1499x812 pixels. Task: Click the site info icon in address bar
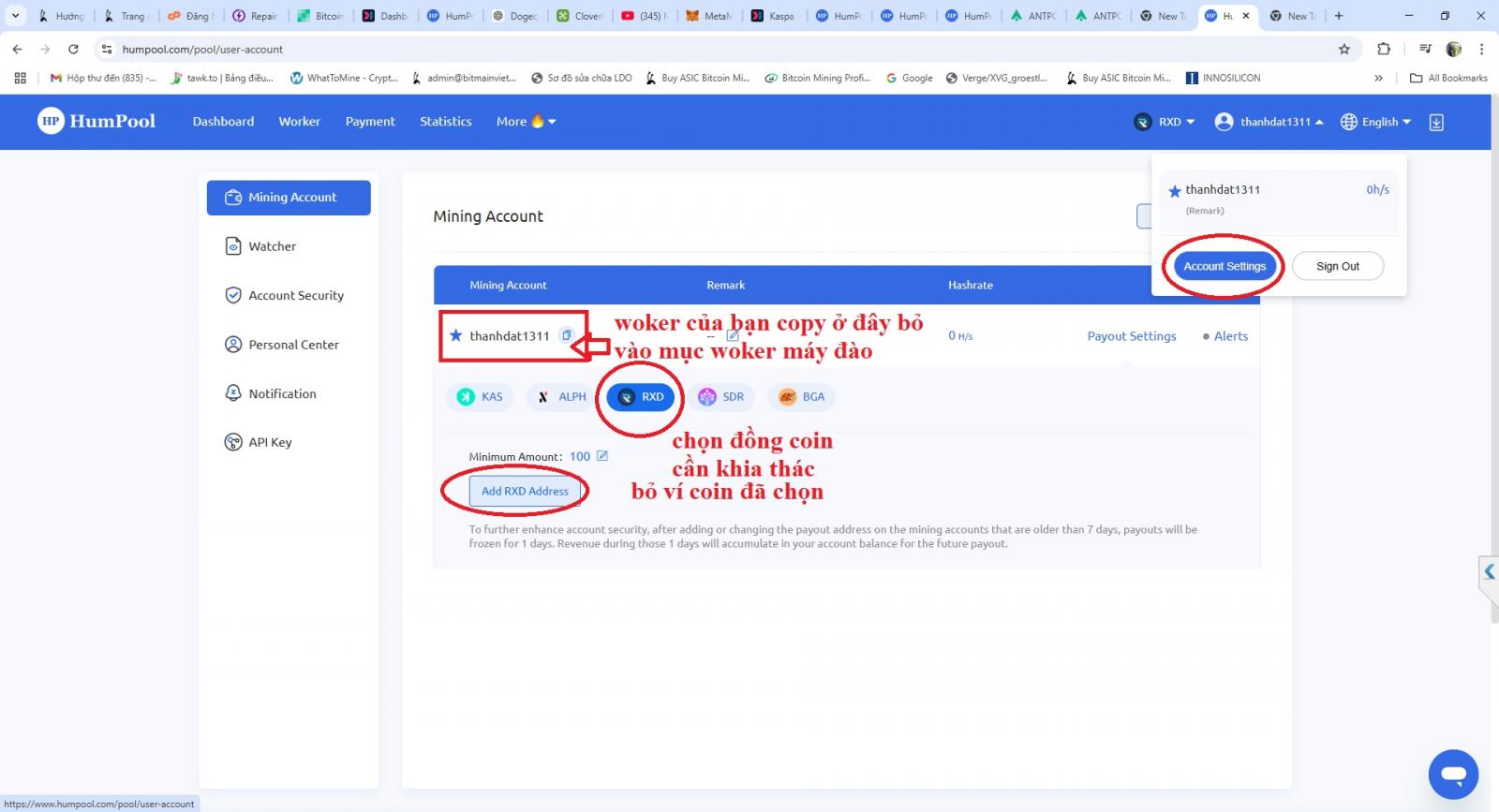[x=107, y=49]
